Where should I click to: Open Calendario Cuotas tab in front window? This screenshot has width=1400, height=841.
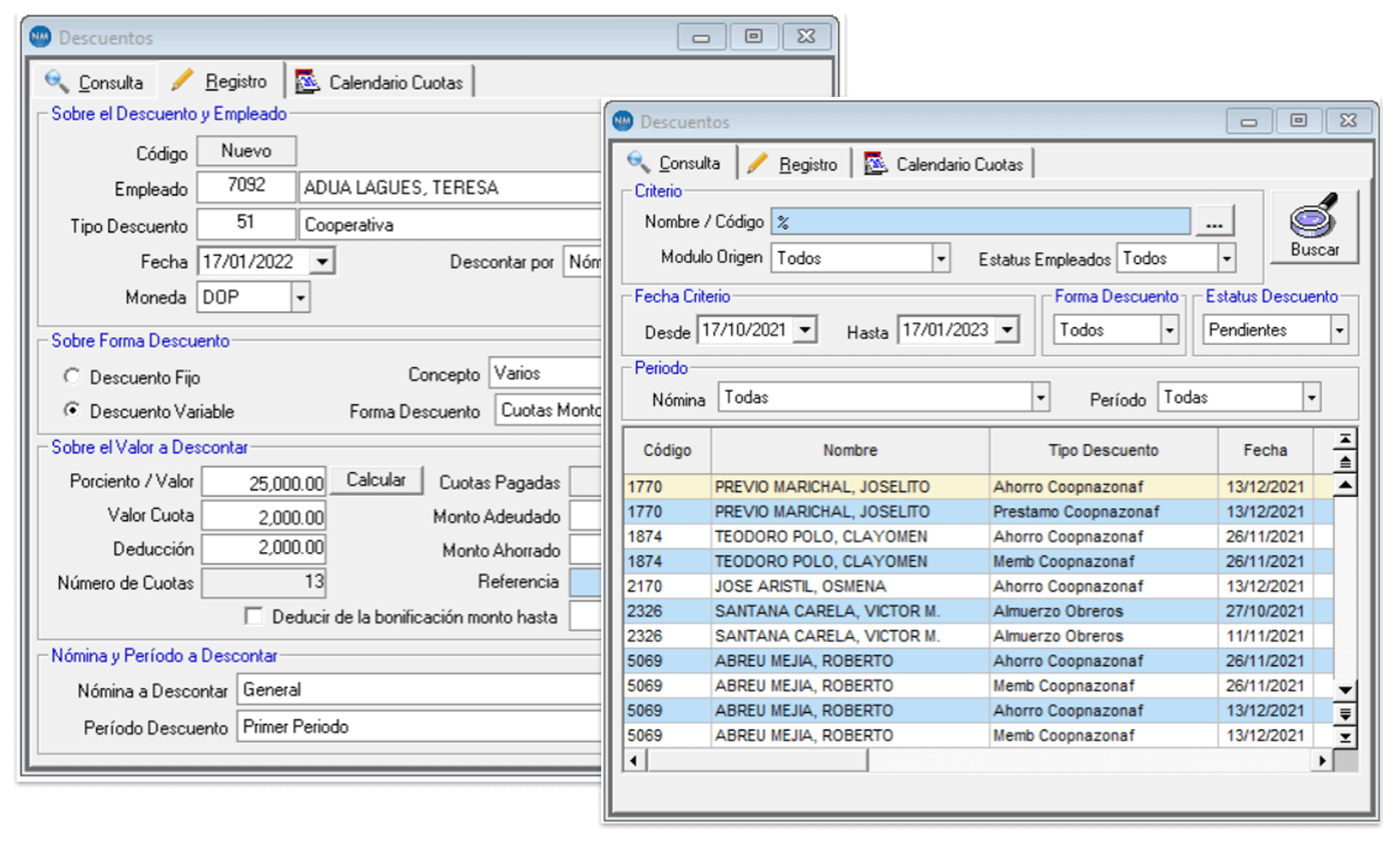943,164
